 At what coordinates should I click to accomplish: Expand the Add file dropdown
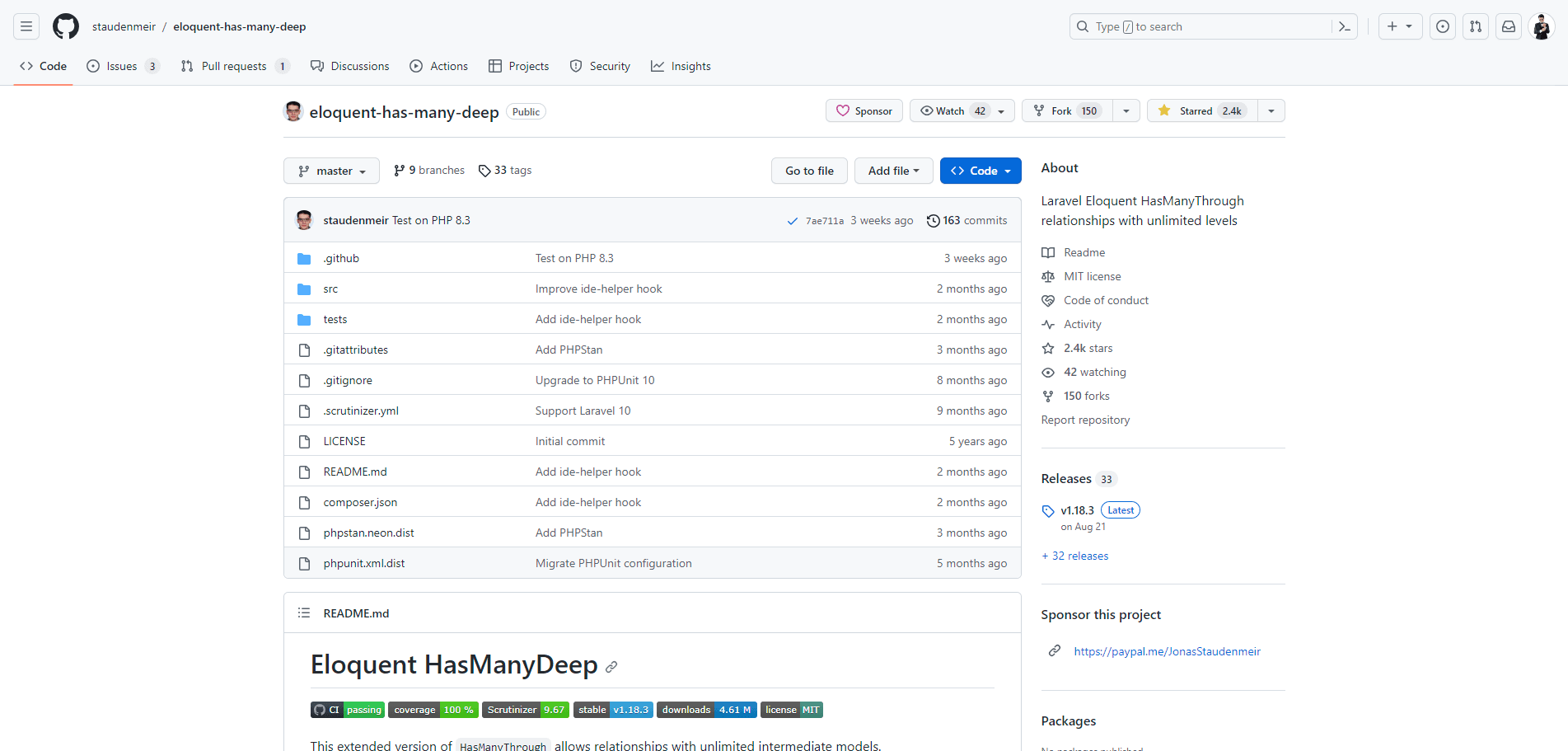[x=893, y=171]
